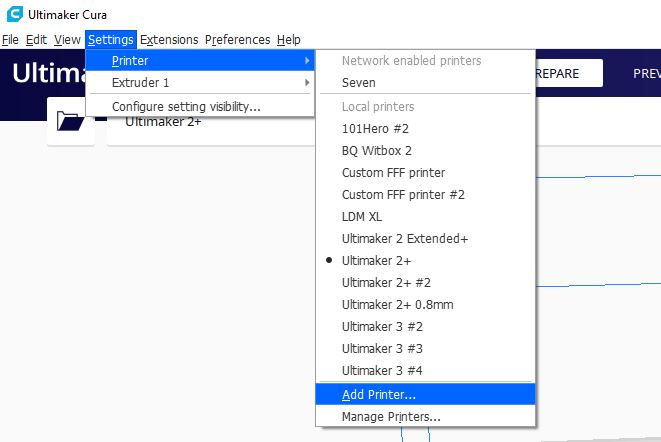Open the View menu
The image size is (661, 442).
[67, 40]
